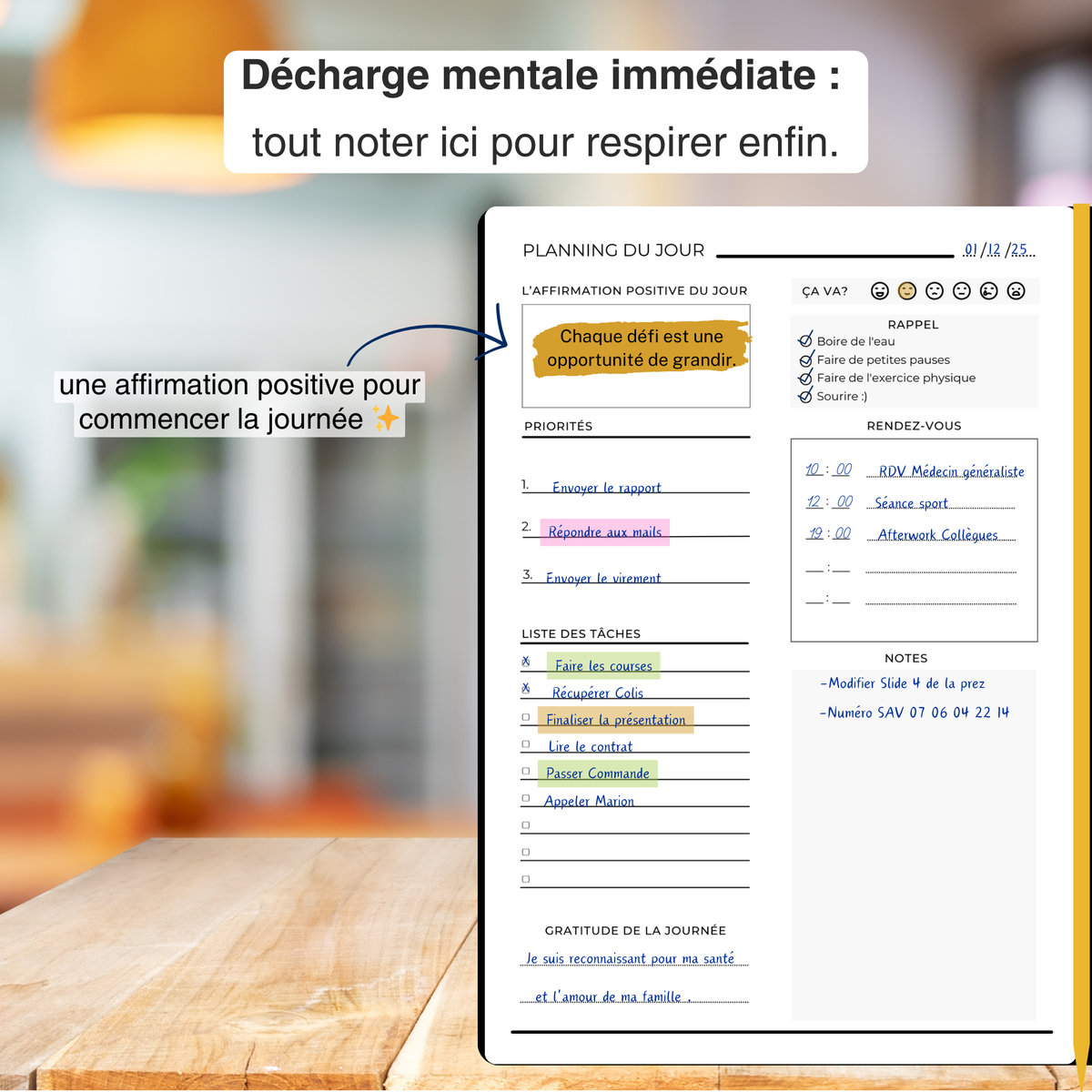Pick the neutral straight-mouth mood face
This screenshot has height=1092, width=1092.
click(x=961, y=290)
